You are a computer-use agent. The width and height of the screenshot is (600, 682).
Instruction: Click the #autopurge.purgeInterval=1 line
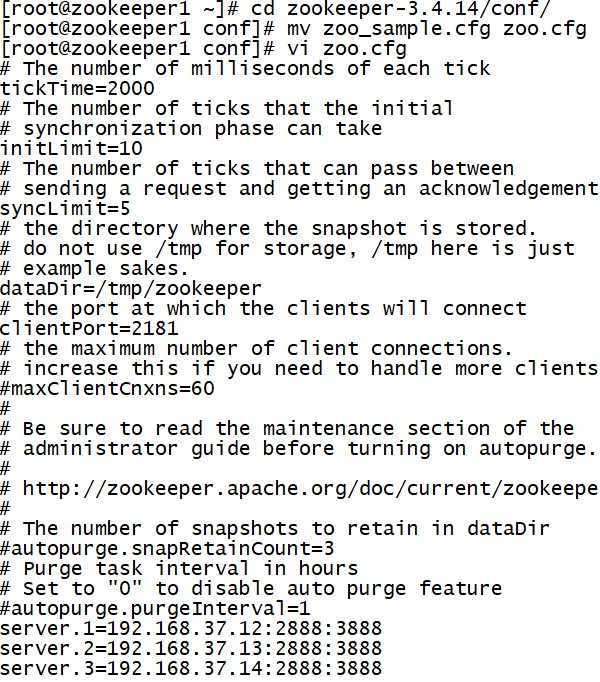(x=155, y=608)
